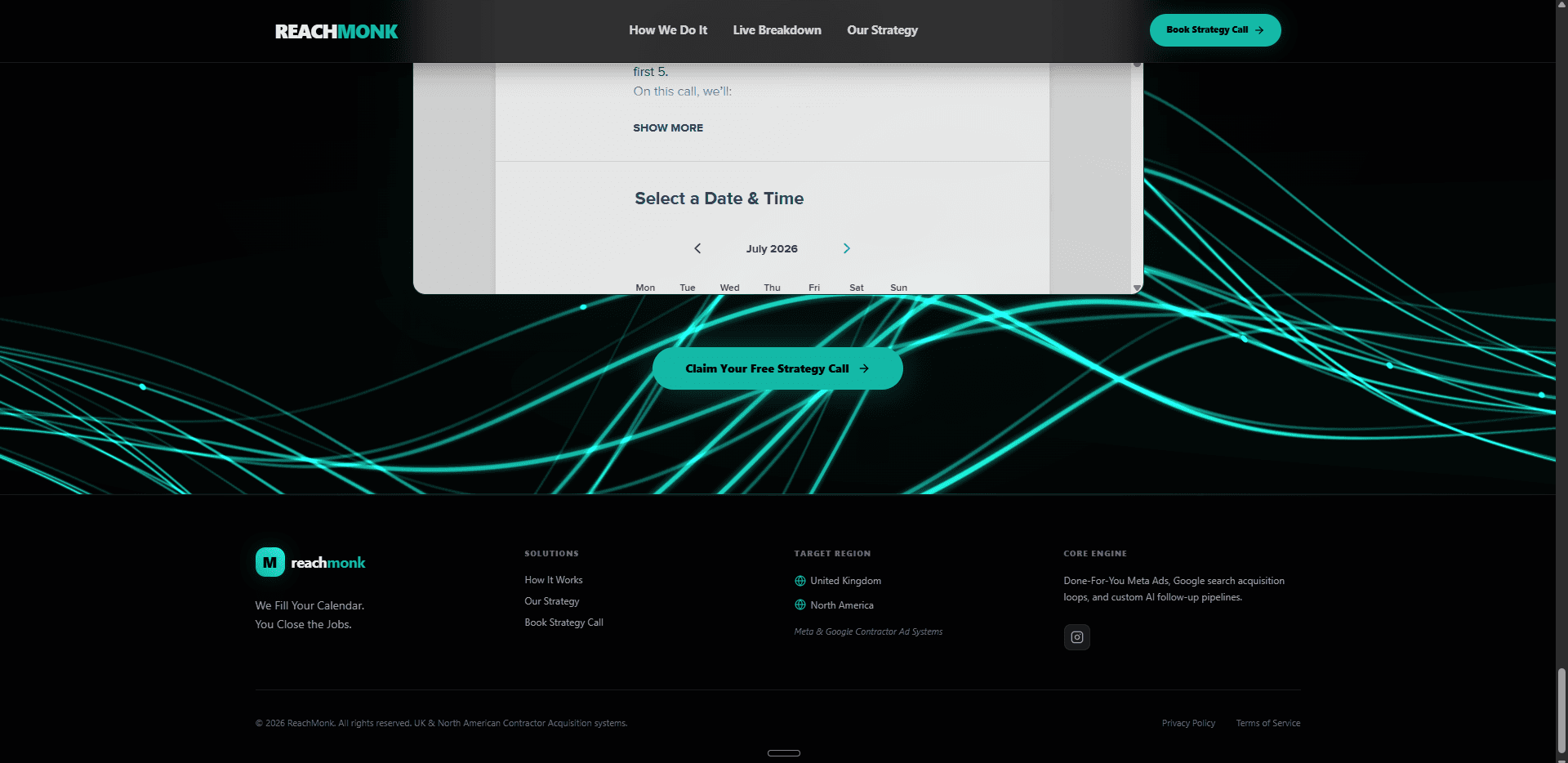Click the Wed column header in calendar

click(x=729, y=288)
